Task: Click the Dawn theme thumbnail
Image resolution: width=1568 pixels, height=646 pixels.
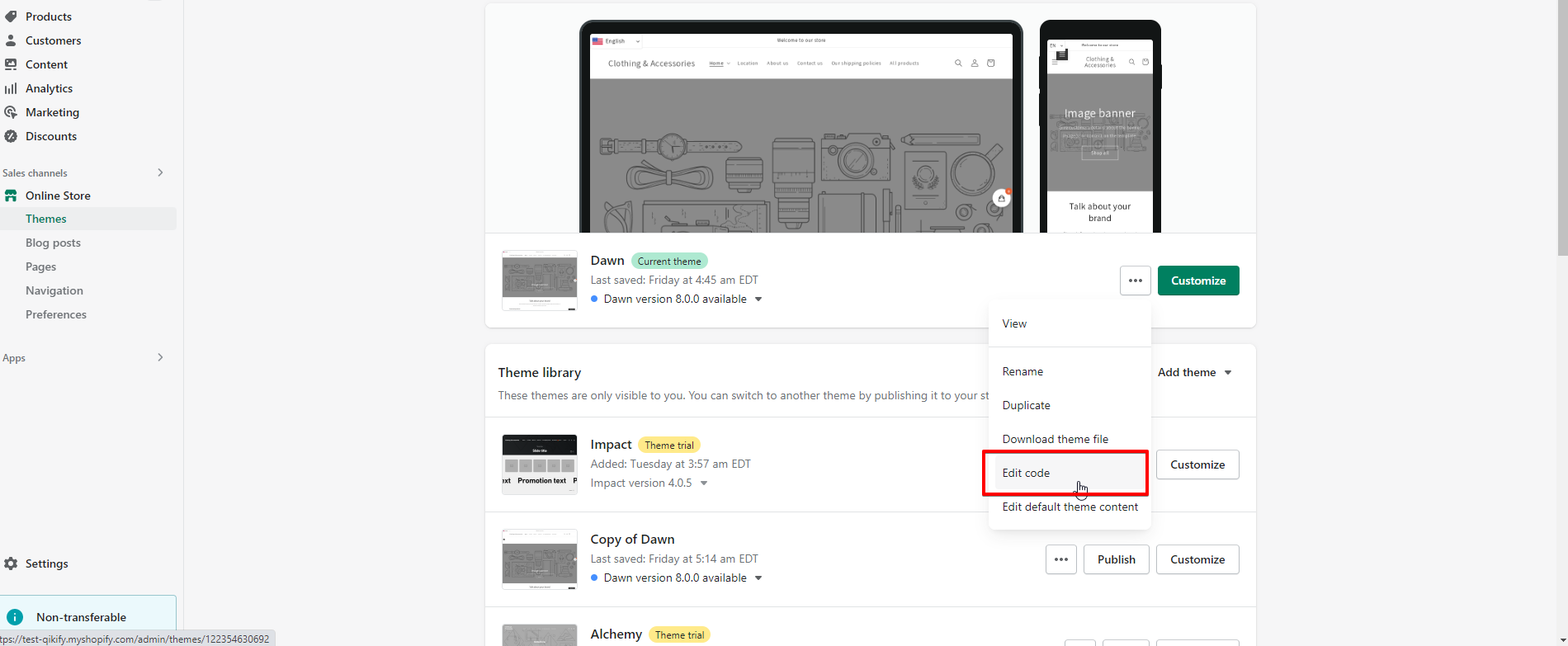Action: coord(540,281)
